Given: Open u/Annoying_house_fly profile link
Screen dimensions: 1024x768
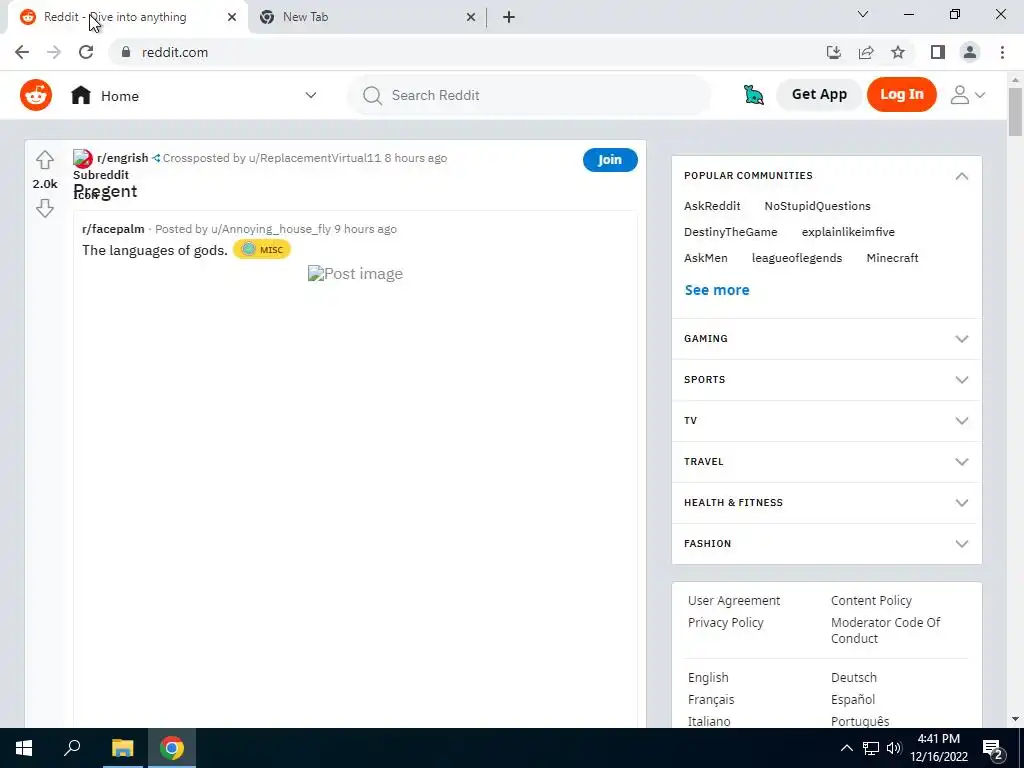Looking at the screenshot, I should click(271, 229).
